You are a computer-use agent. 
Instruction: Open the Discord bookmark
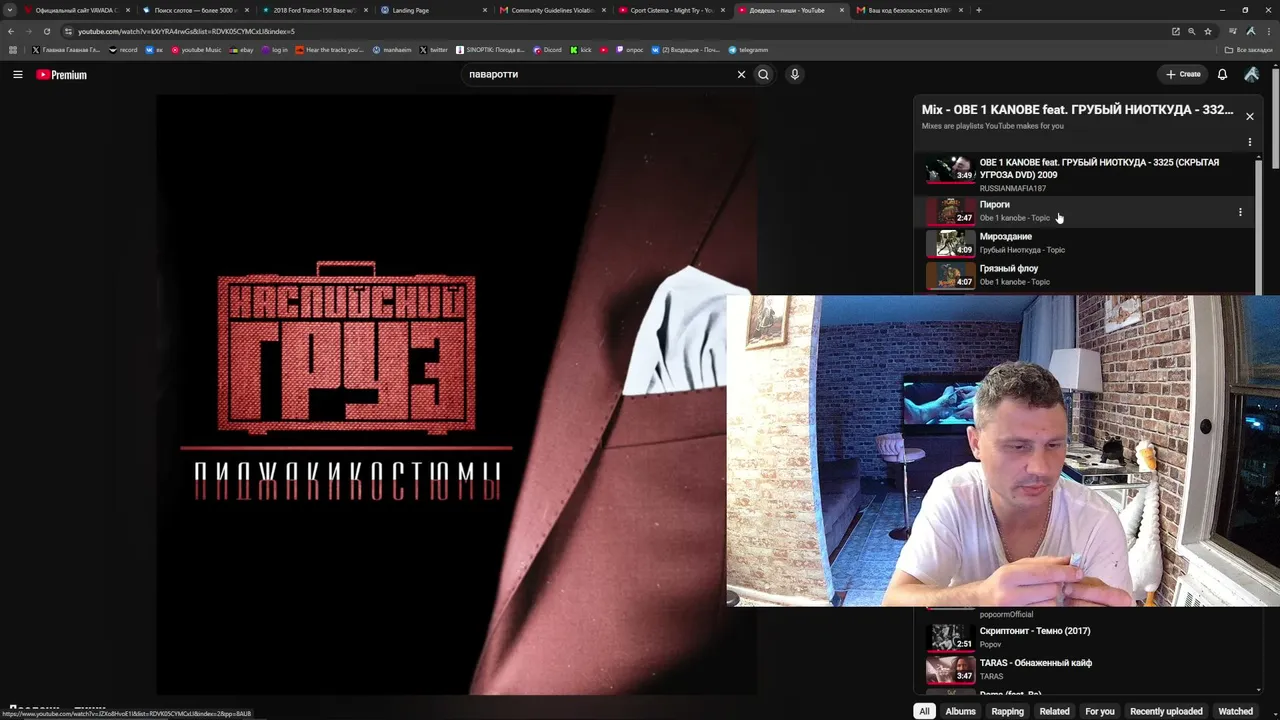coord(547,50)
